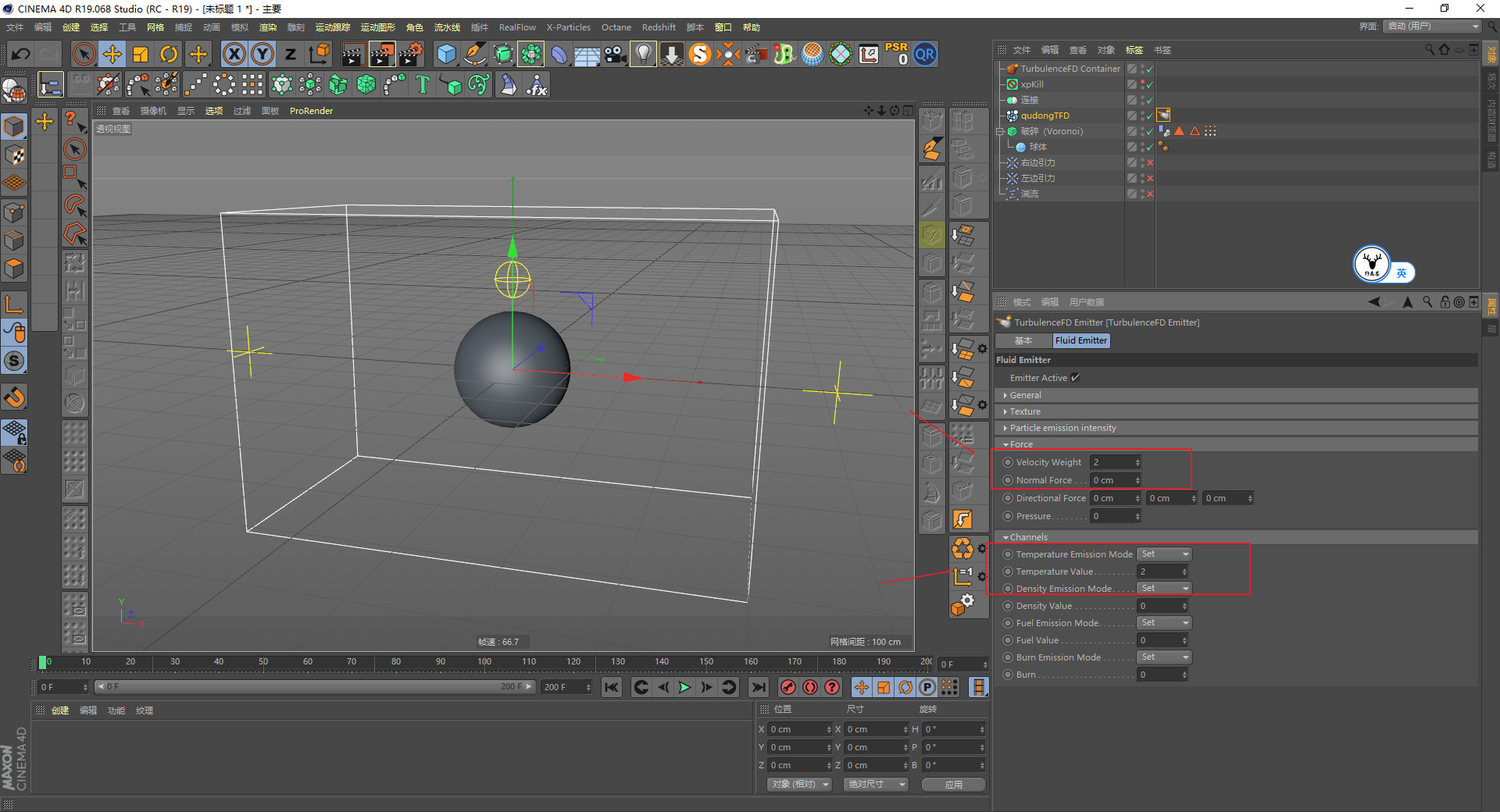This screenshot has width=1500, height=812.
Task: Open the 绝对尺寸 size dropdown
Action: pyautogui.click(x=876, y=785)
